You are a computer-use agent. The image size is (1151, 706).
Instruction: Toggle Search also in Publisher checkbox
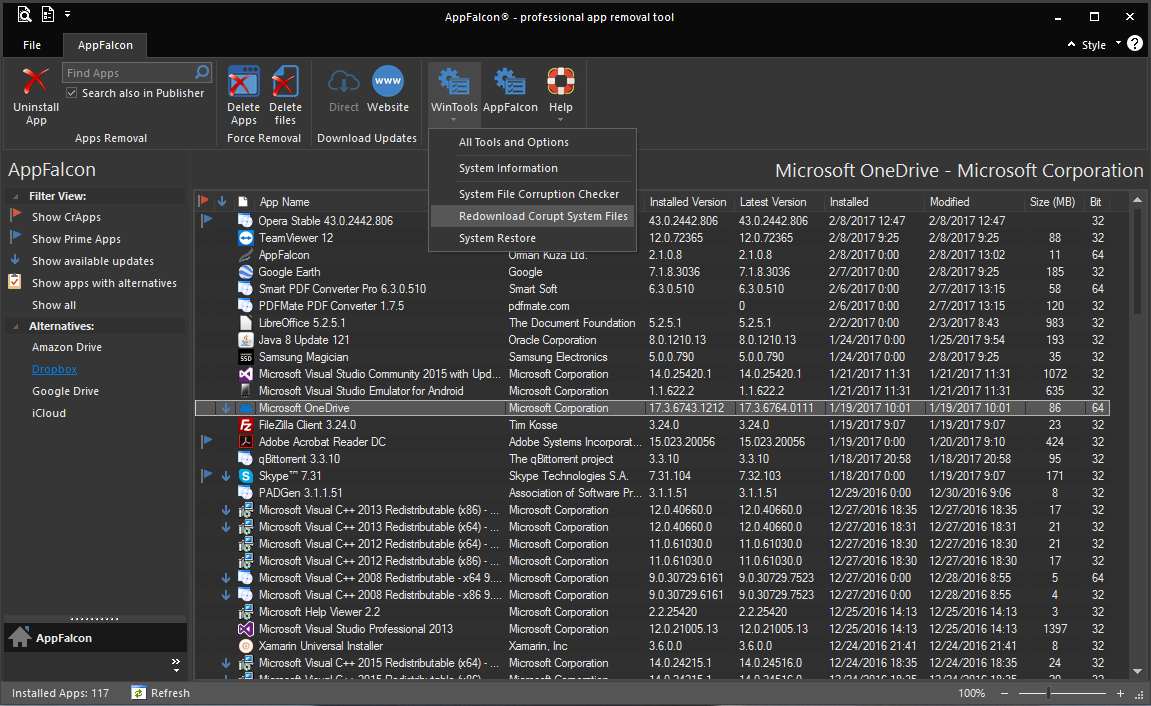[x=72, y=93]
